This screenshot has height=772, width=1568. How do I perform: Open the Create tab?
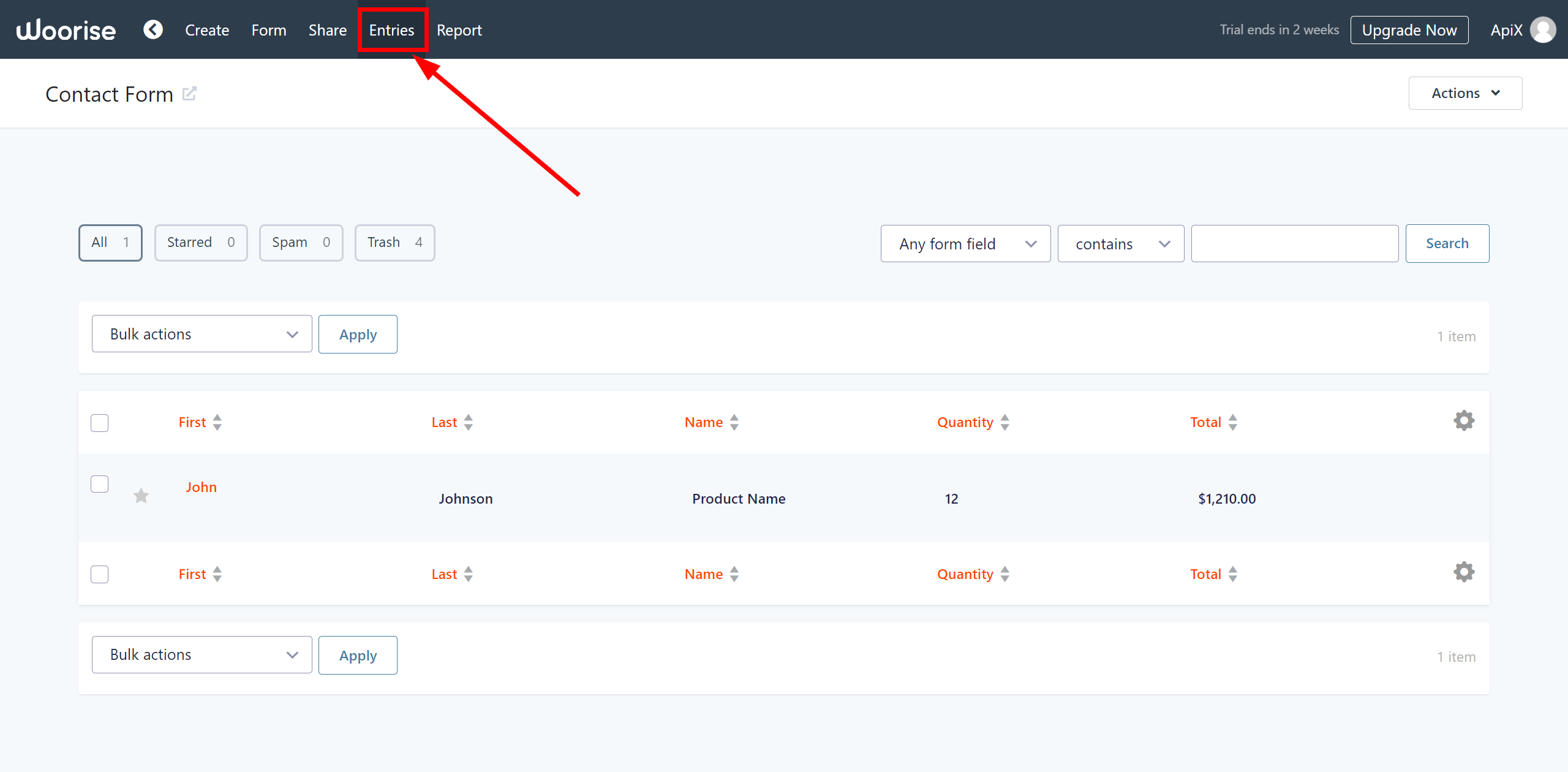point(207,30)
